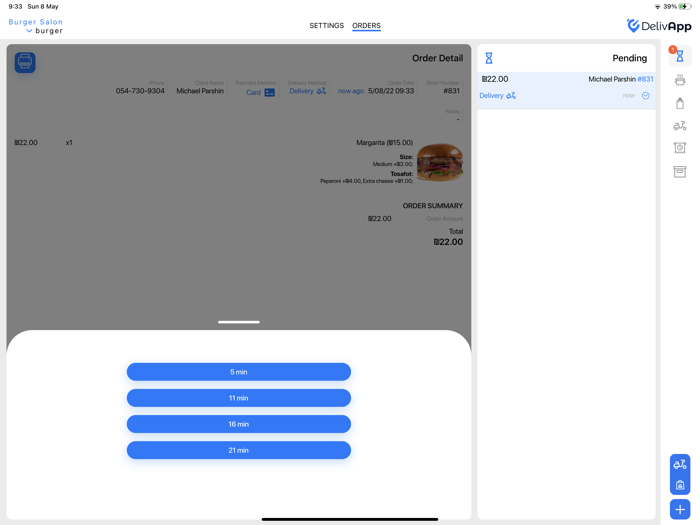This screenshot has width=700, height=525.
Task: Click phone number 054-730-9304
Action: click(x=140, y=91)
